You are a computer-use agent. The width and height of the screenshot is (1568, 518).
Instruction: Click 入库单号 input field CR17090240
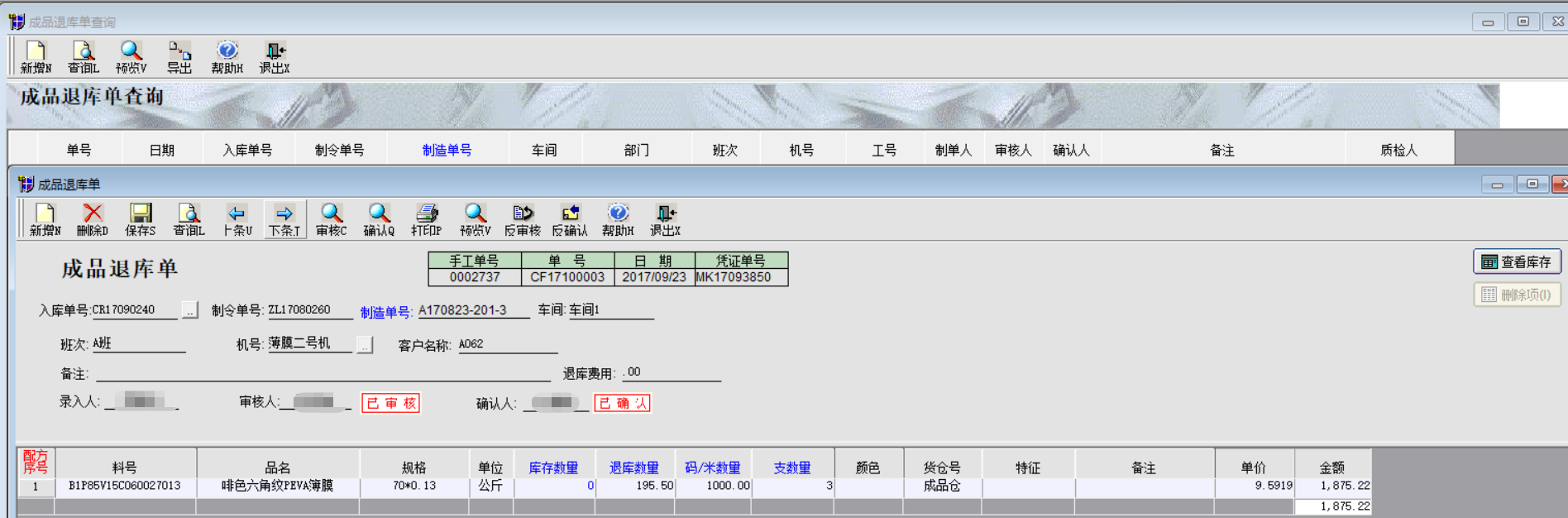(x=134, y=310)
